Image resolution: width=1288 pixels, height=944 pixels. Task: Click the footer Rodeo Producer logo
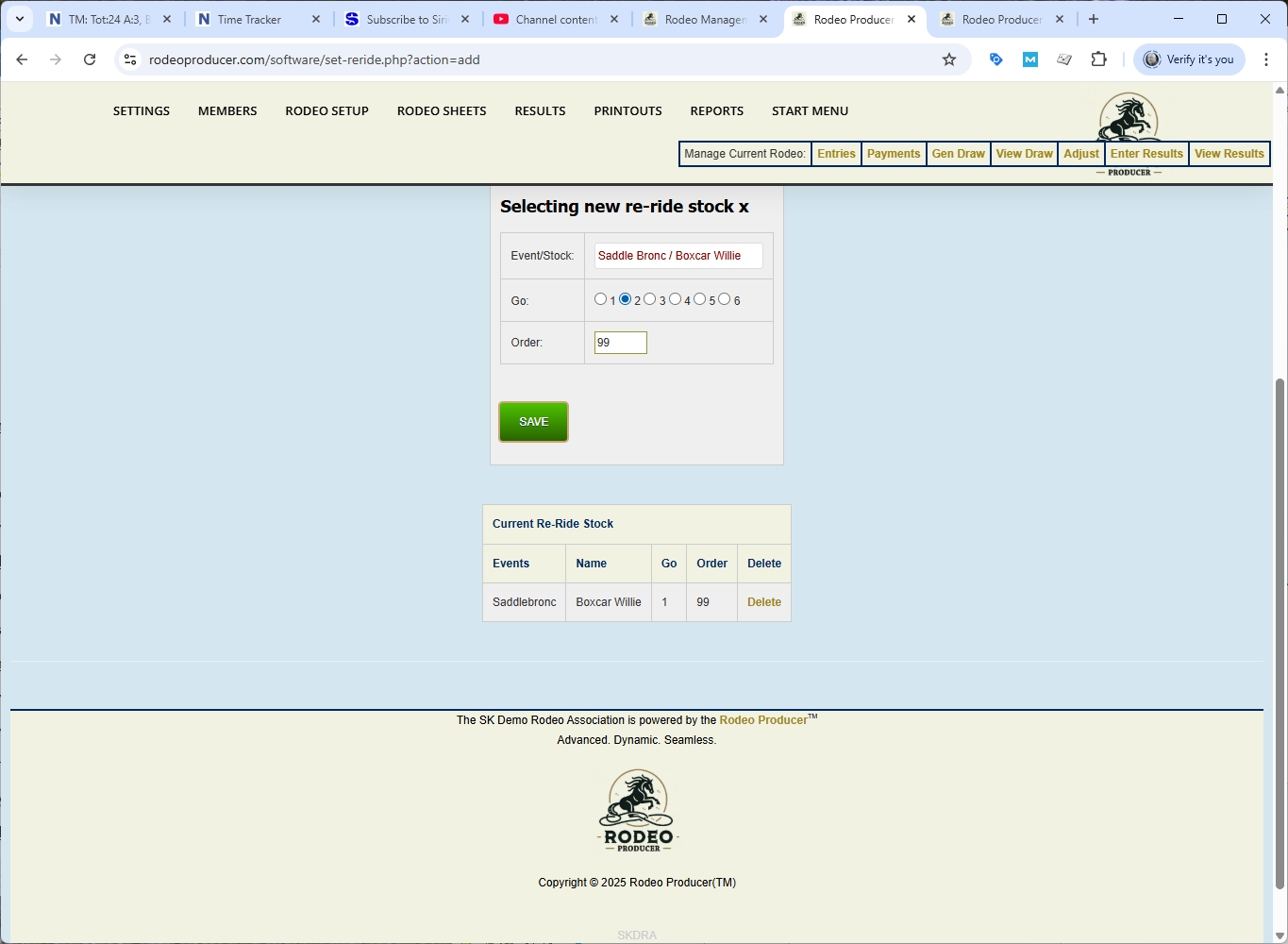636,809
